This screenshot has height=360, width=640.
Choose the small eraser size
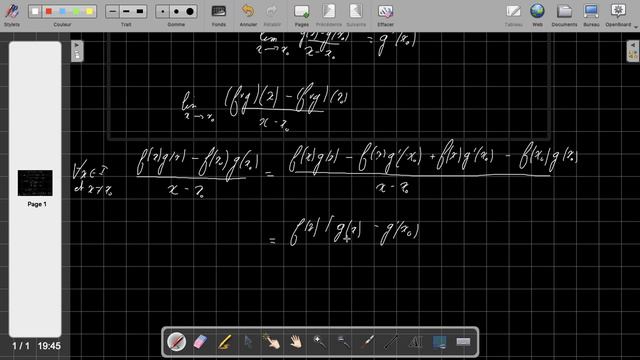(x=163, y=11)
